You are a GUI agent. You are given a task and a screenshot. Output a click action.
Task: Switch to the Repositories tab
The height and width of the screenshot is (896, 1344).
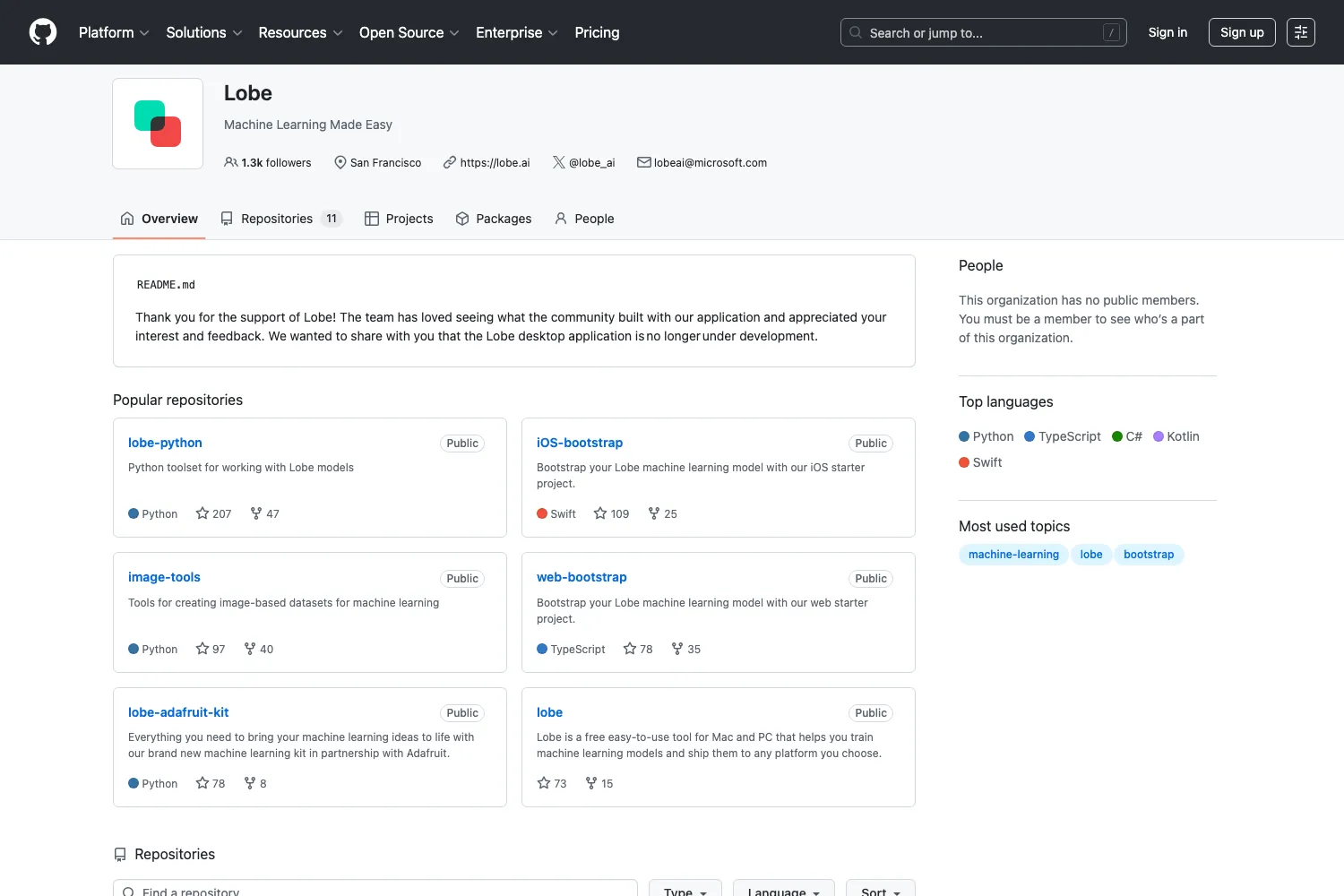[x=281, y=219]
